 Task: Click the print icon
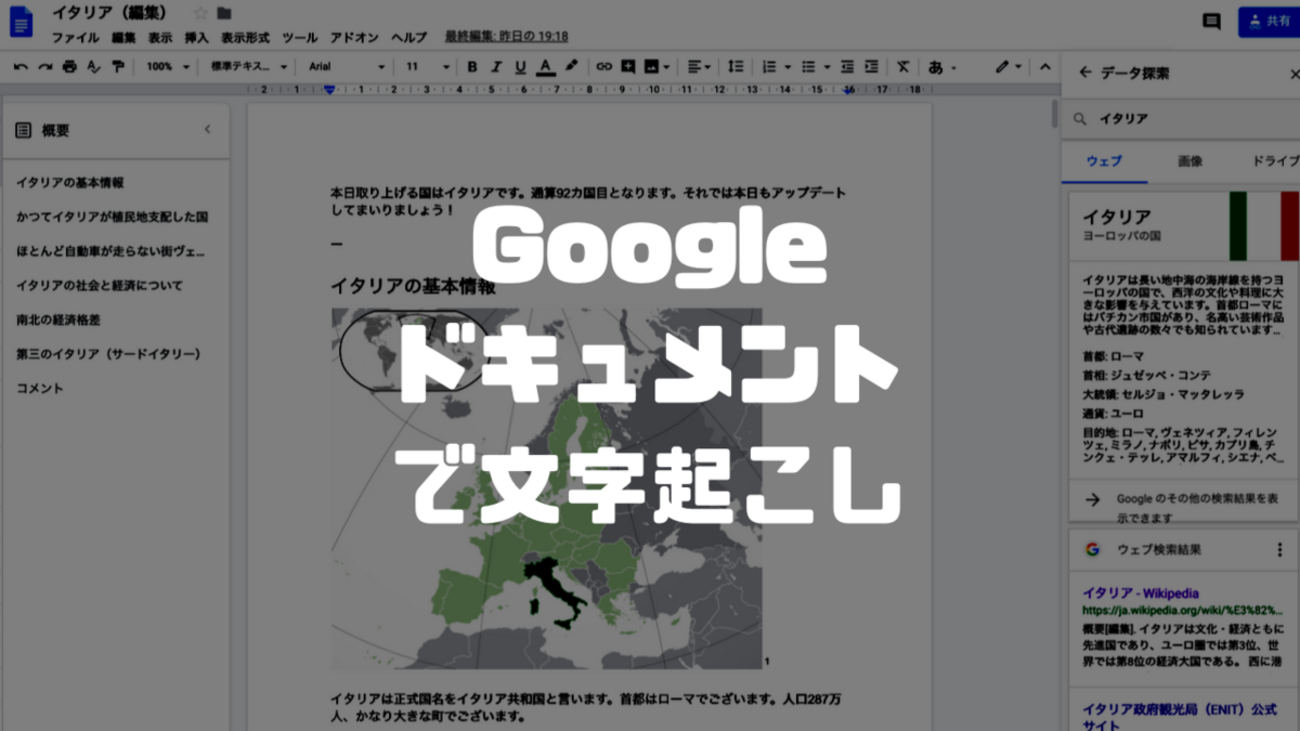point(69,67)
